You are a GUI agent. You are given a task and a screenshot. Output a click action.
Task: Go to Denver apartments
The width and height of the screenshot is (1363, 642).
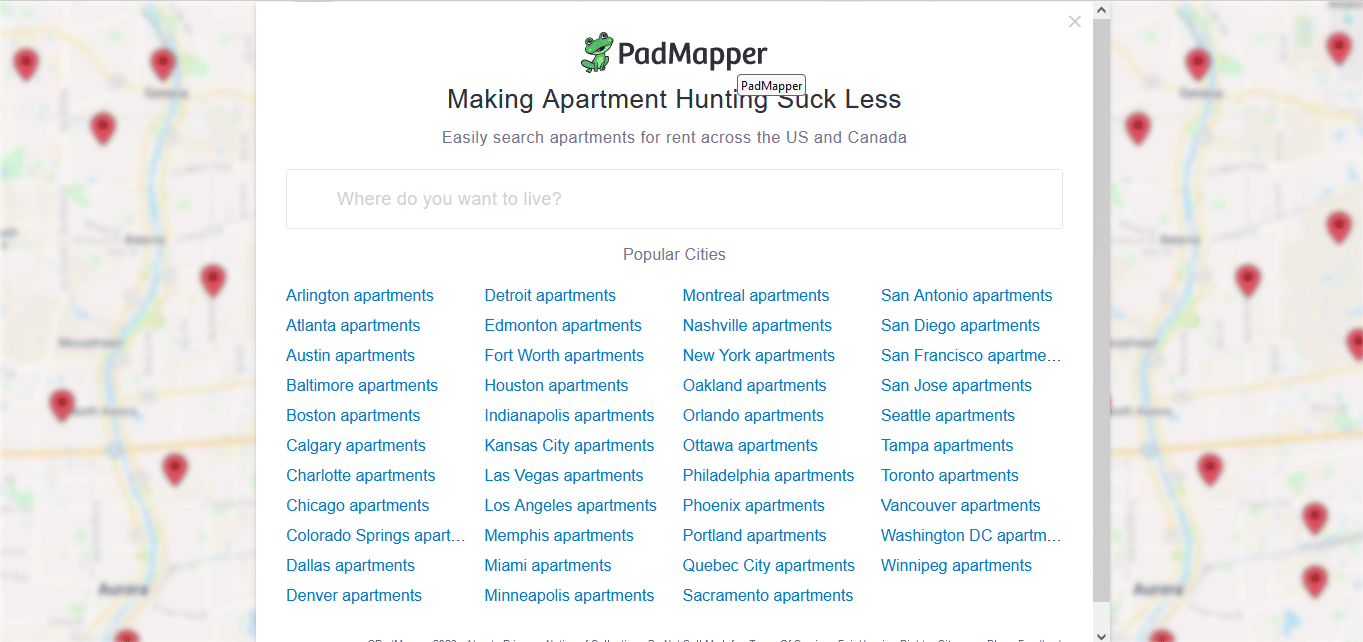354,596
